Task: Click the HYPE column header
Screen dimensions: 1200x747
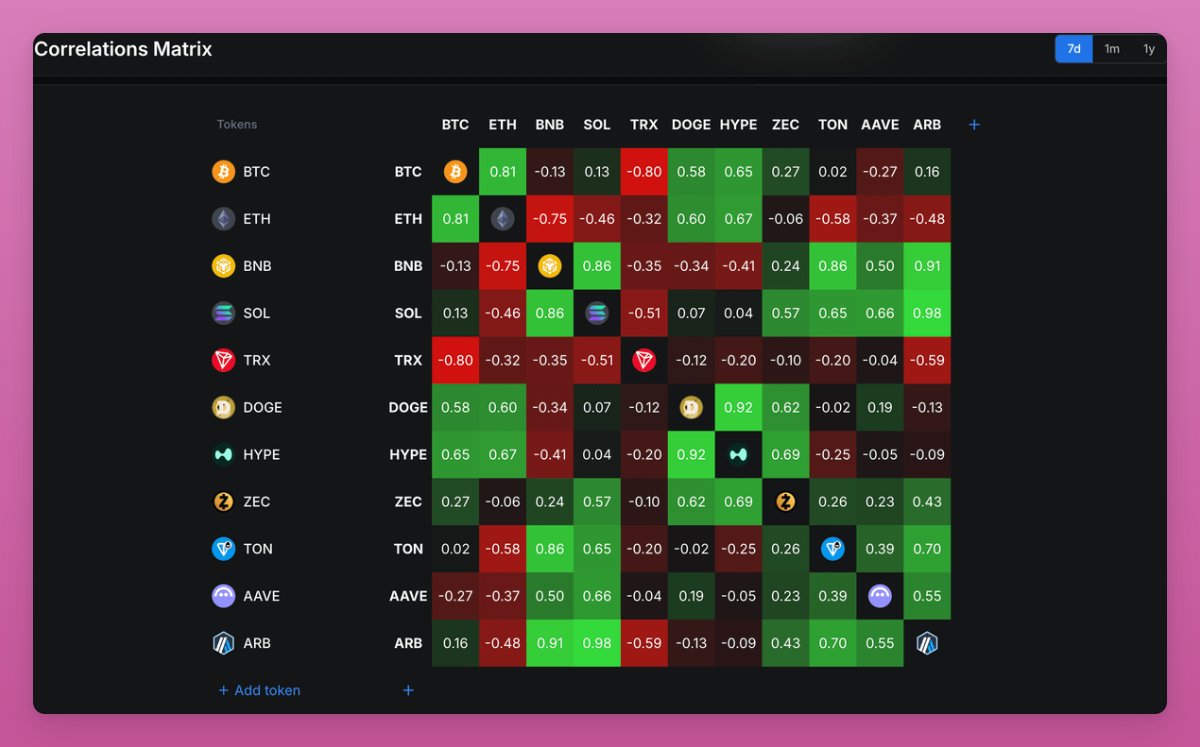Action: tap(738, 125)
